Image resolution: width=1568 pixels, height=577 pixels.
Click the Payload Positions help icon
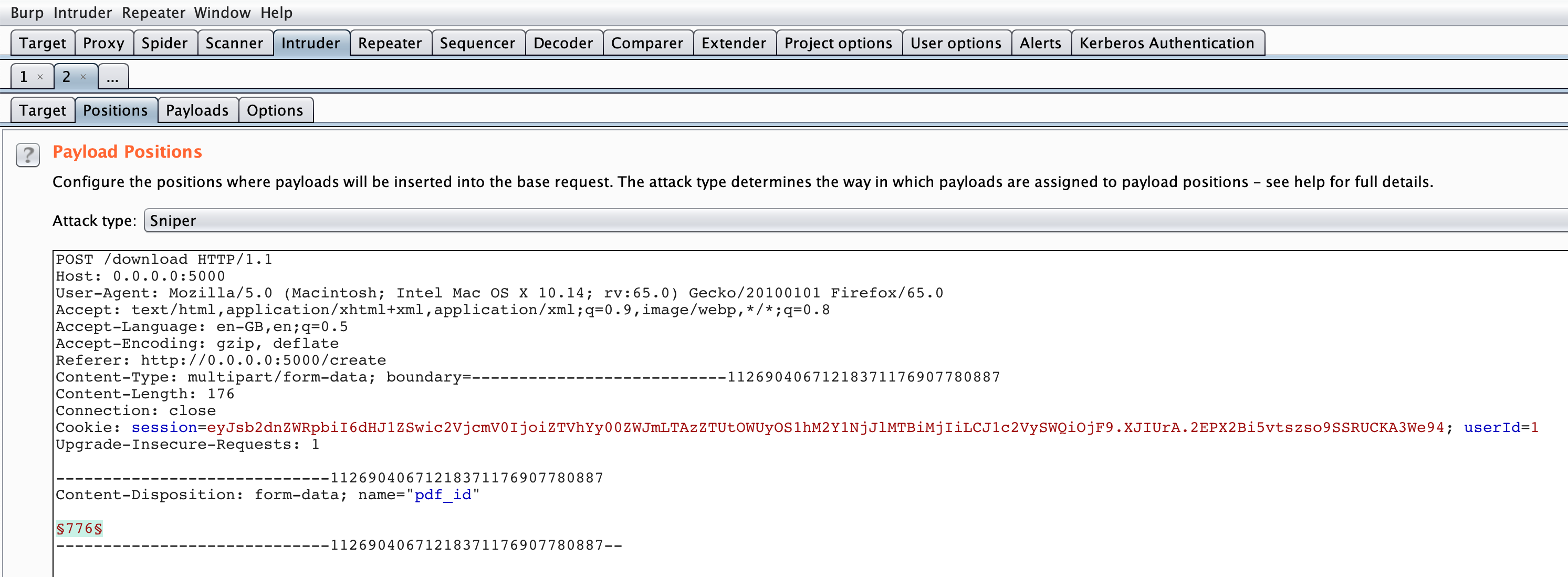[x=27, y=155]
